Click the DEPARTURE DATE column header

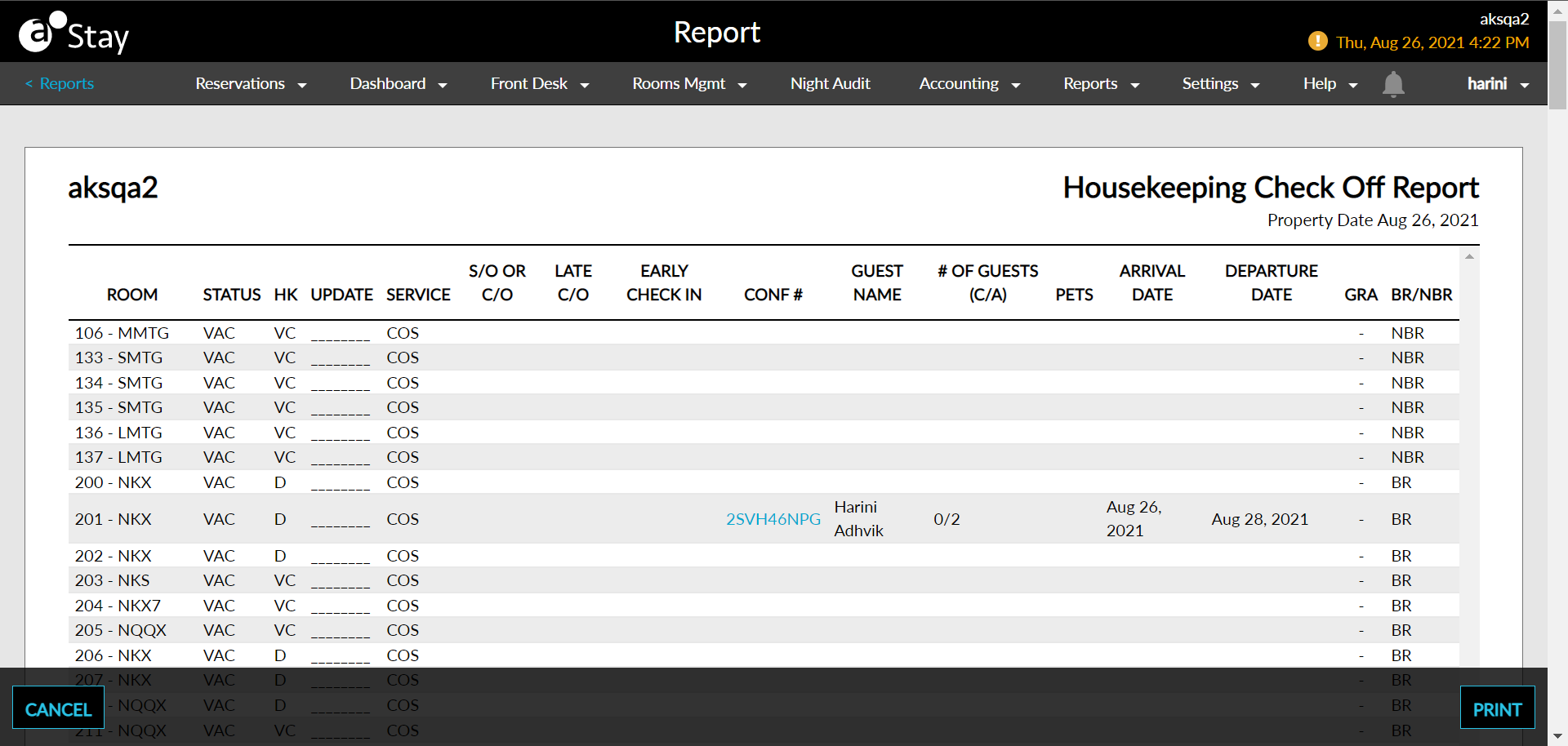[x=1271, y=282]
